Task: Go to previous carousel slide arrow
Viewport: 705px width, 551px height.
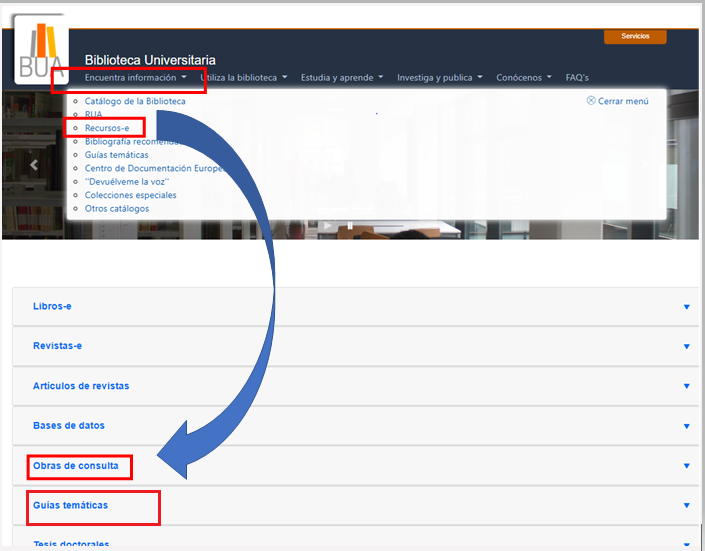Action: (34, 166)
